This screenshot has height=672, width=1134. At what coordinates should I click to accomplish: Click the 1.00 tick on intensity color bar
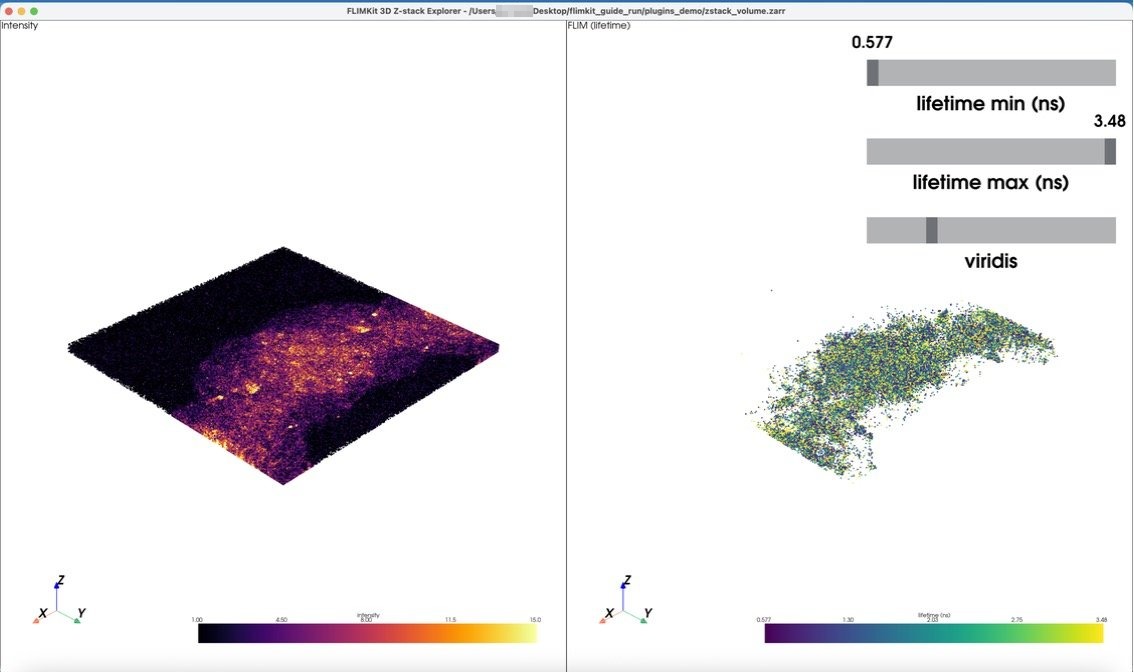tap(197, 620)
